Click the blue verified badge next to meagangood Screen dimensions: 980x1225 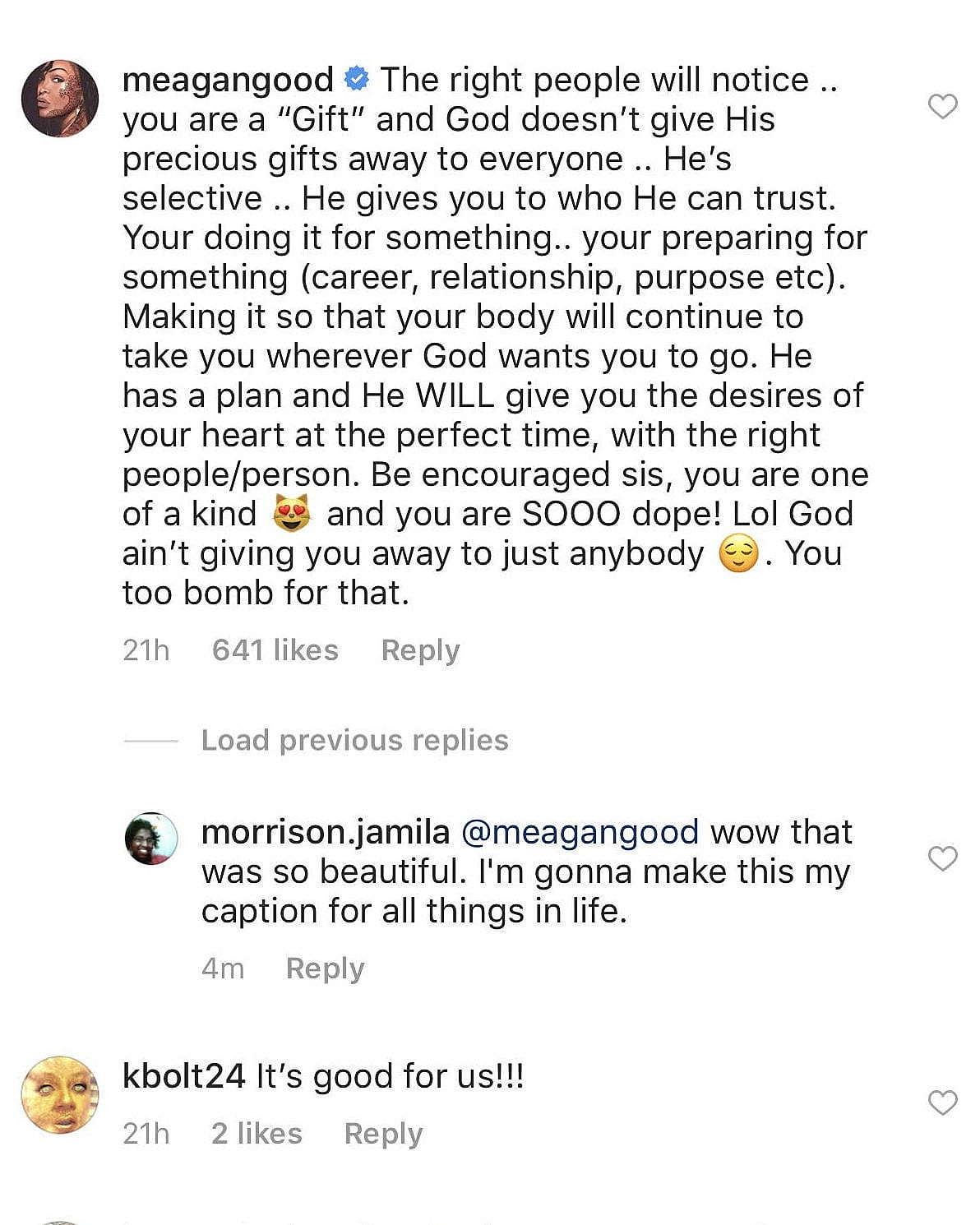coord(355,79)
